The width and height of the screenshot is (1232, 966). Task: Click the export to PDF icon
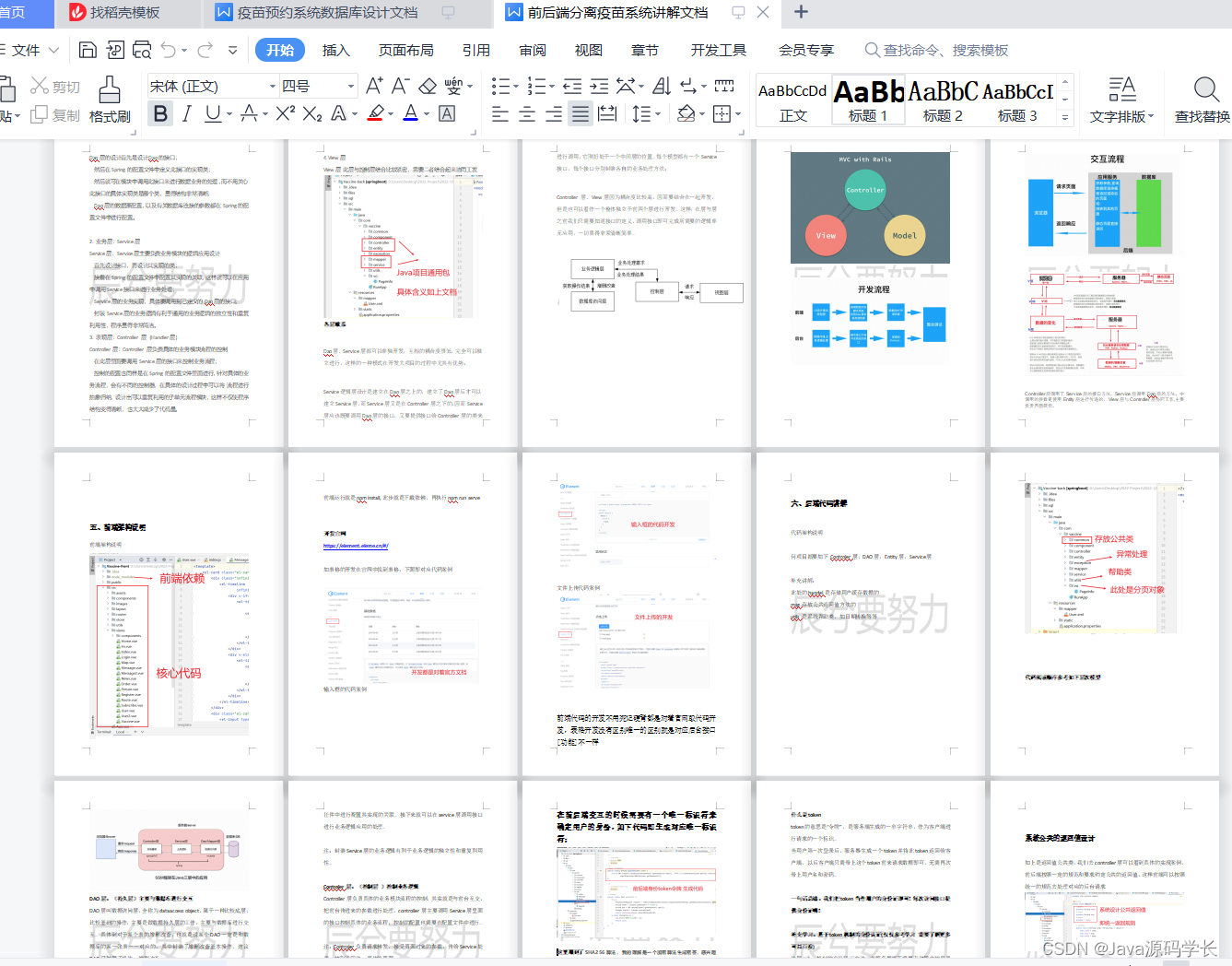[x=114, y=50]
